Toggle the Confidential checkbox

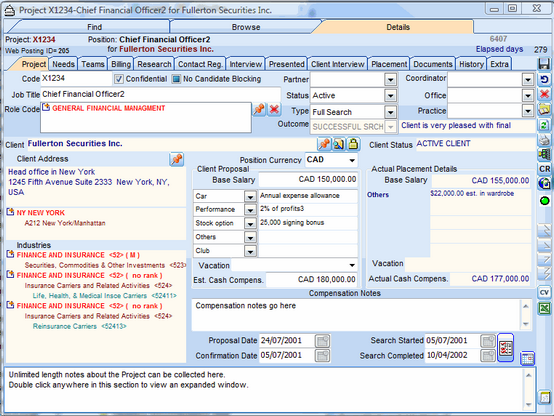[119, 79]
